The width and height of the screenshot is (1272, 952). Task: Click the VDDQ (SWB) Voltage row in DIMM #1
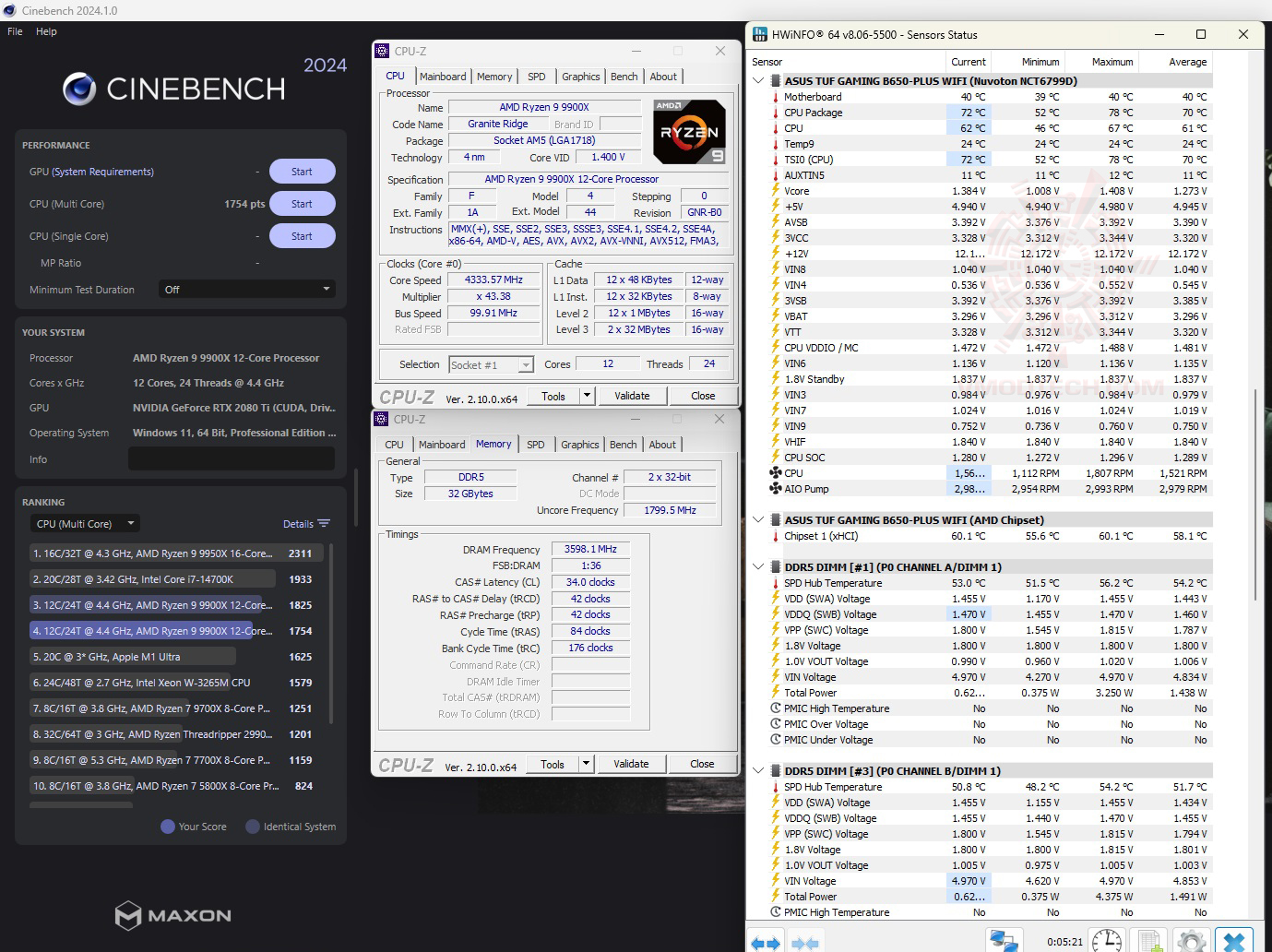pos(989,614)
